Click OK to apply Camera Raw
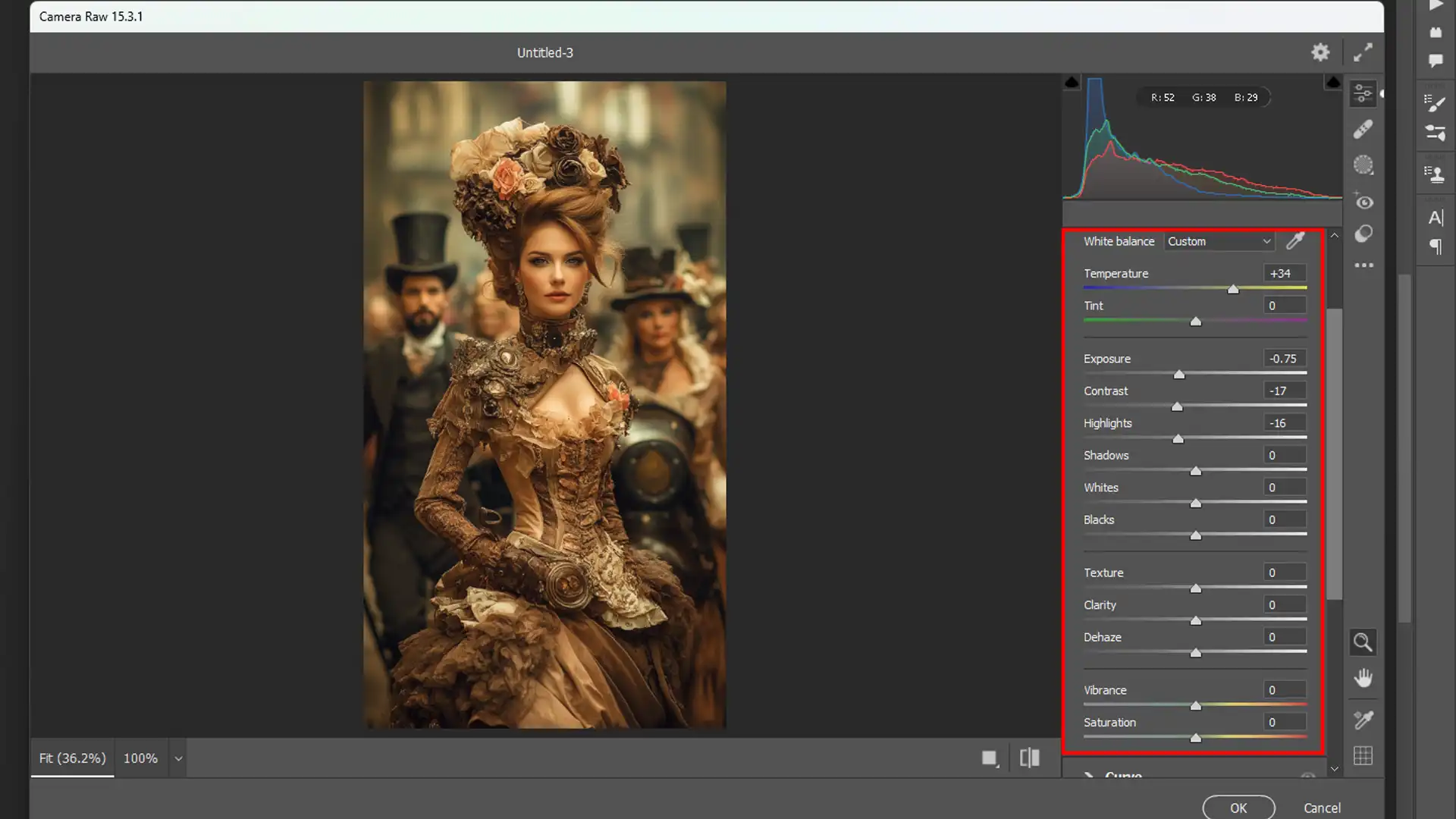Screen dimensions: 1456x819 coord(1238,808)
